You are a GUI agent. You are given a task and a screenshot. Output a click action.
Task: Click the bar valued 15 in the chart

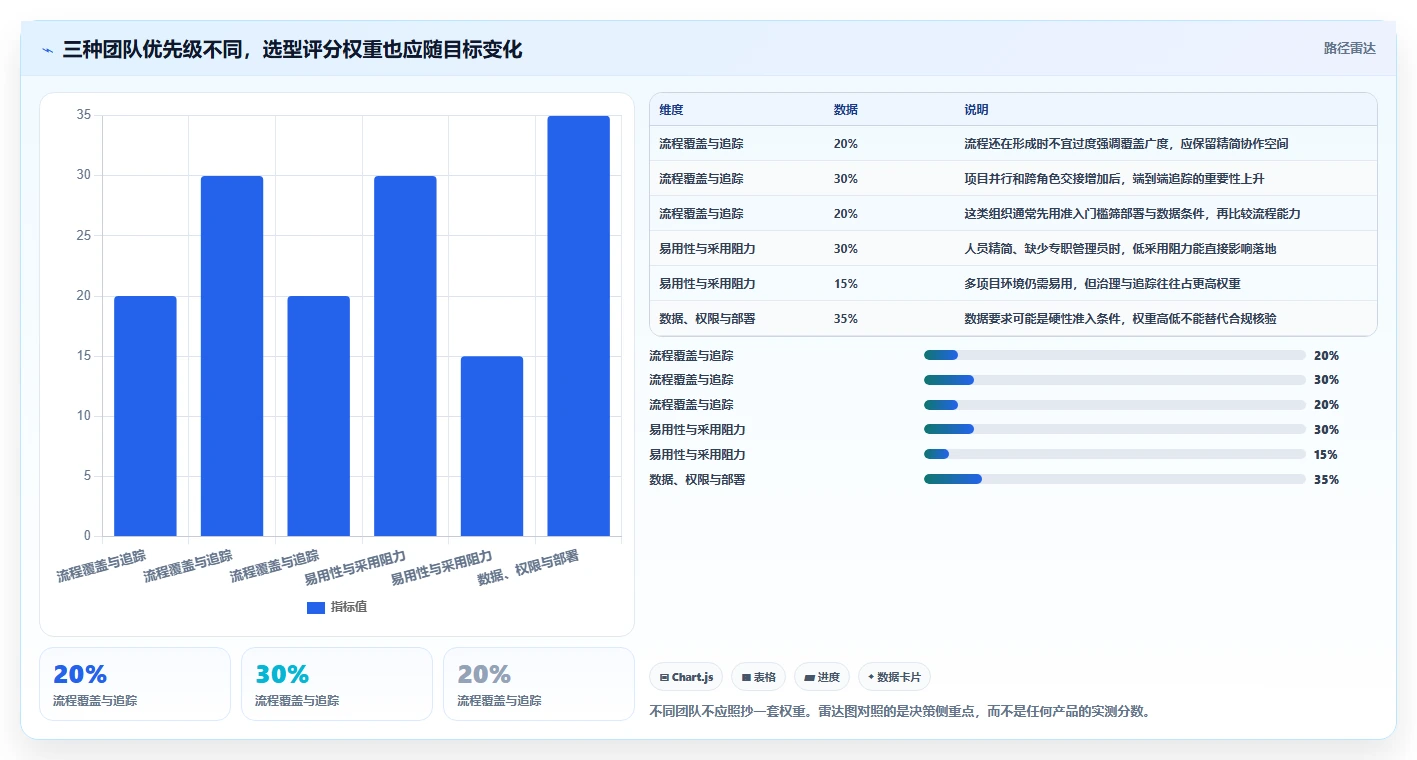point(492,446)
